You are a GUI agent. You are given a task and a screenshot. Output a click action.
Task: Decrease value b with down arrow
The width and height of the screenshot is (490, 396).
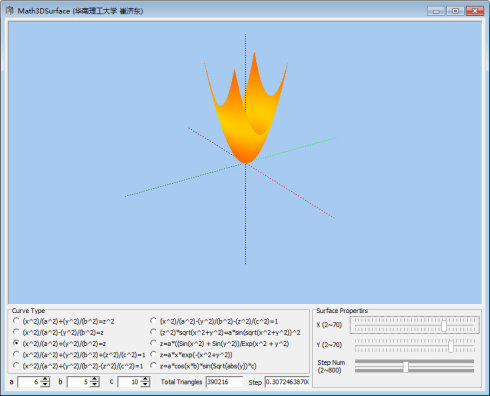coord(95,384)
